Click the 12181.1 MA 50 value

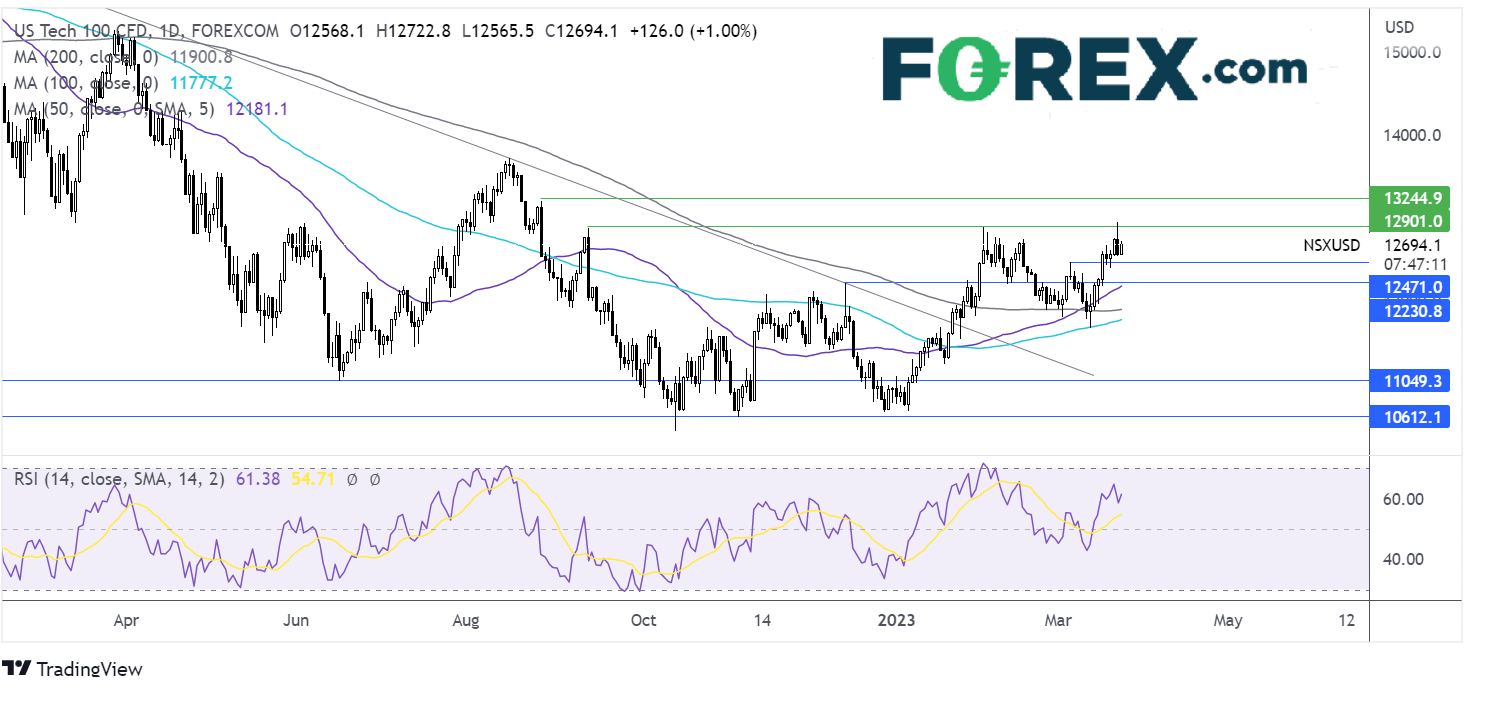[x=255, y=109]
